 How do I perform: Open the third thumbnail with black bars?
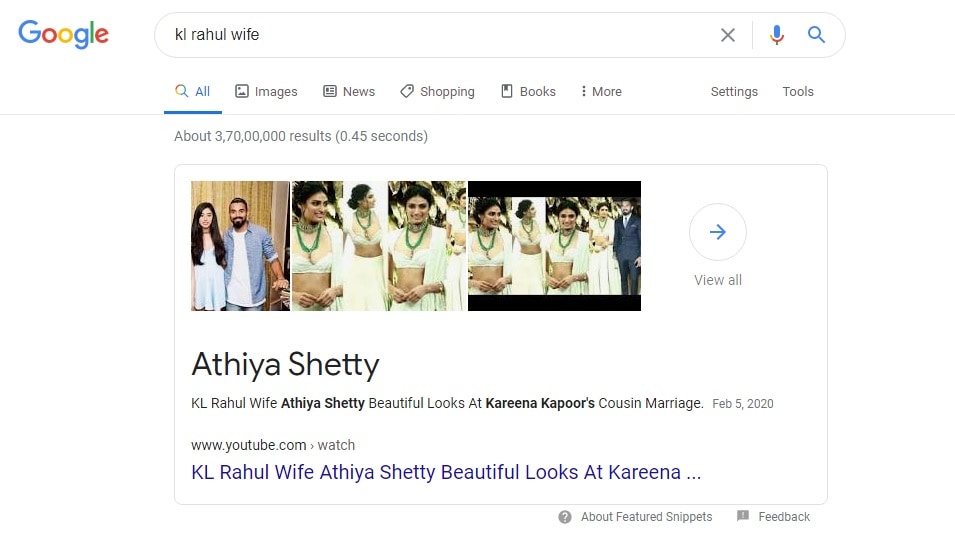(554, 246)
